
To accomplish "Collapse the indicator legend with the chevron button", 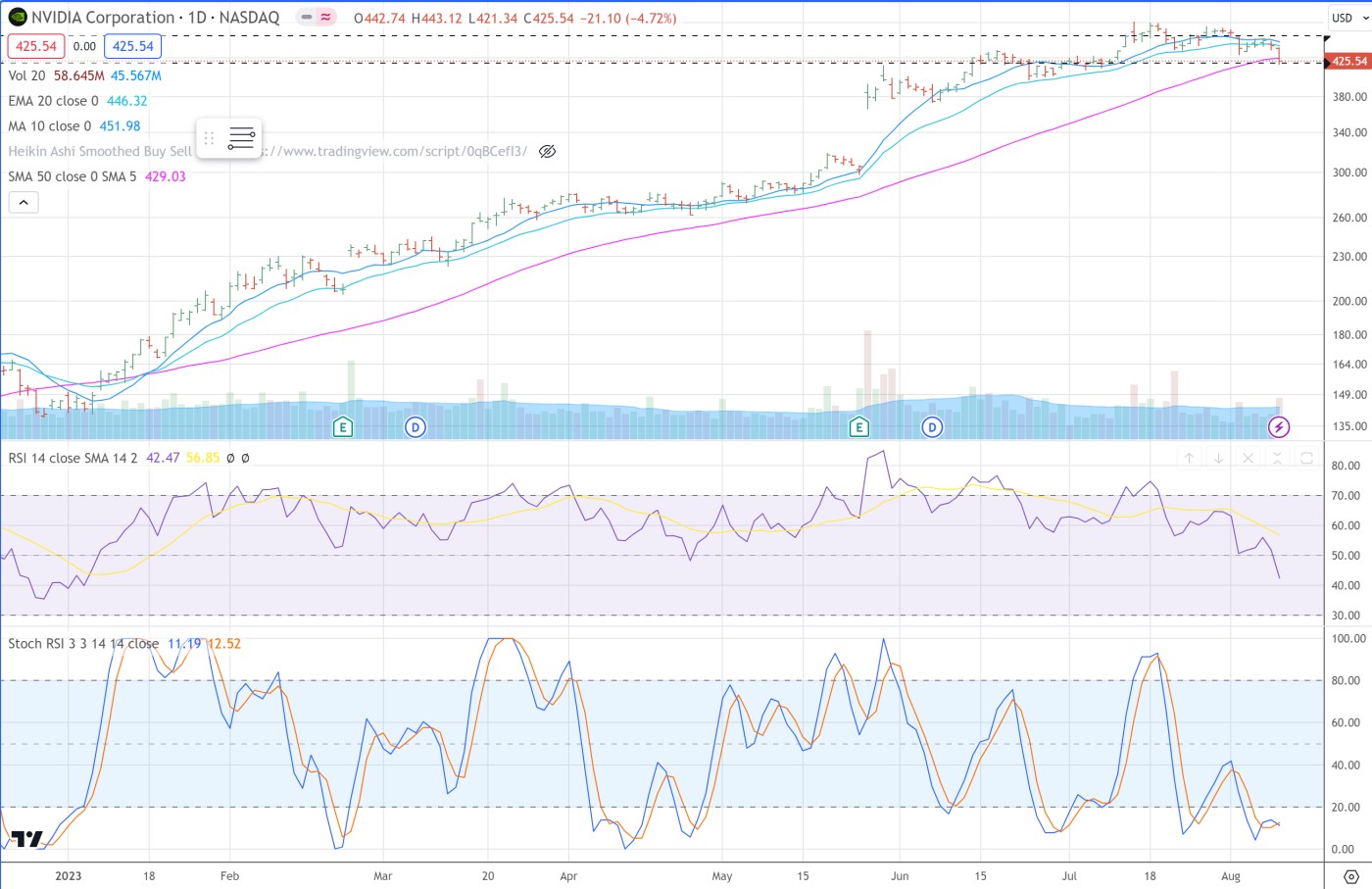I will point(24,203).
